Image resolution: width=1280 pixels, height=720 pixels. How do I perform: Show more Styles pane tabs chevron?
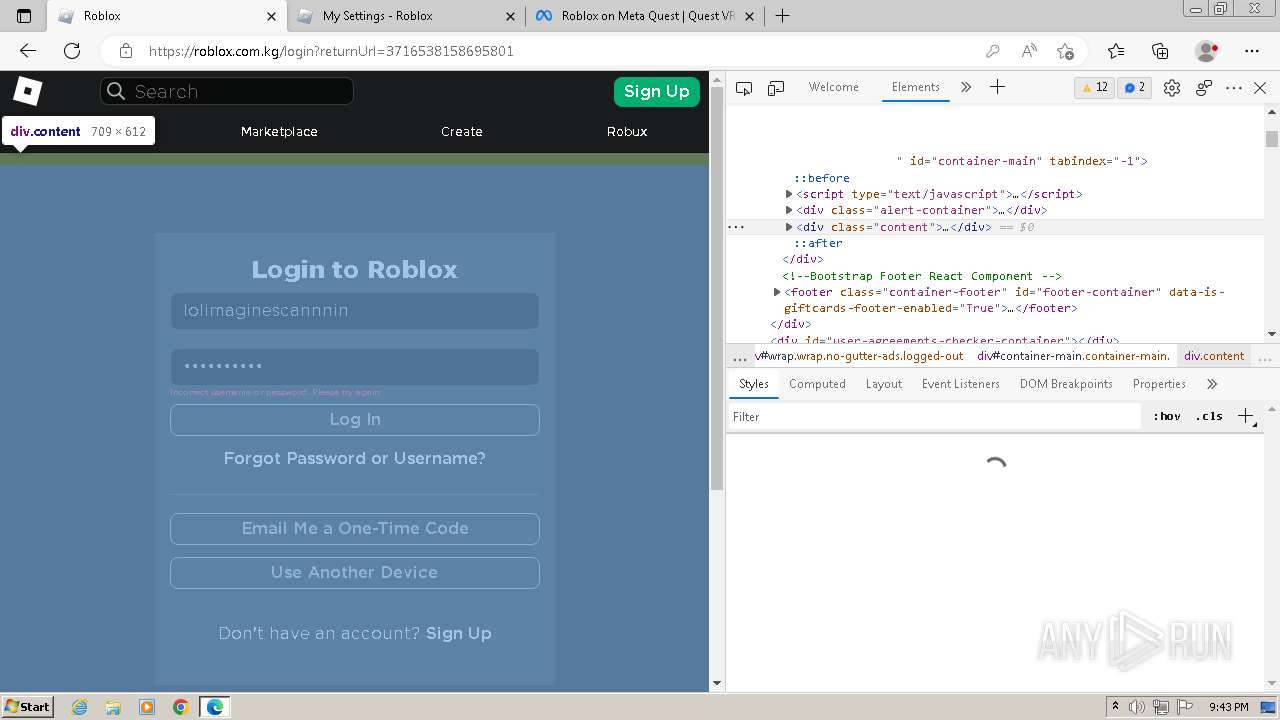[1212, 384]
